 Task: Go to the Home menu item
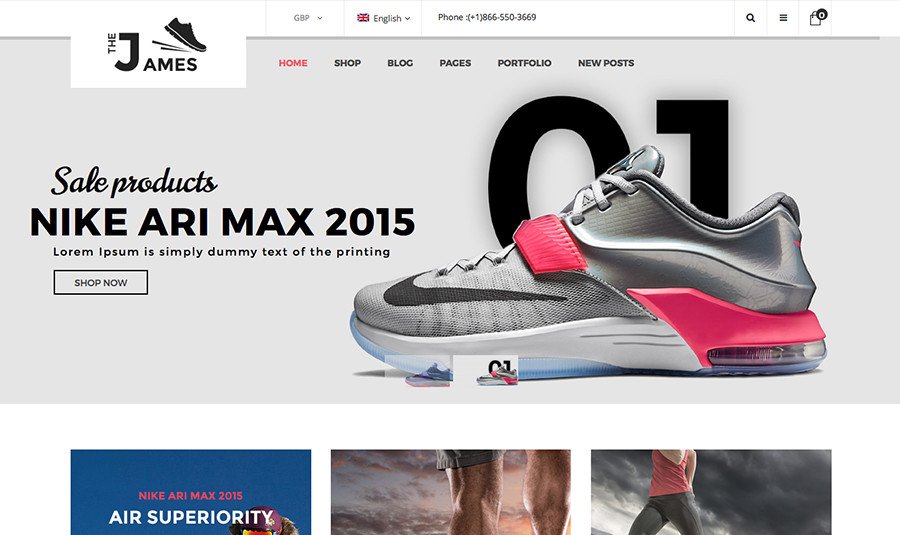293,63
